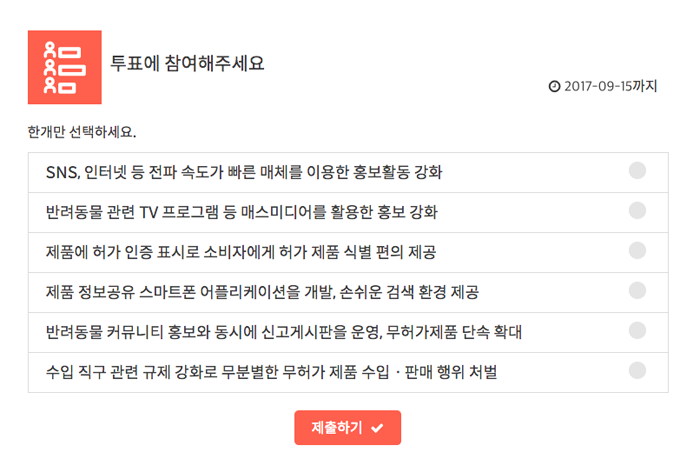Select radio button for the 허가 인증 표시 option
Image resolution: width=700 pixels, height=459 pixels.
coord(637,250)
